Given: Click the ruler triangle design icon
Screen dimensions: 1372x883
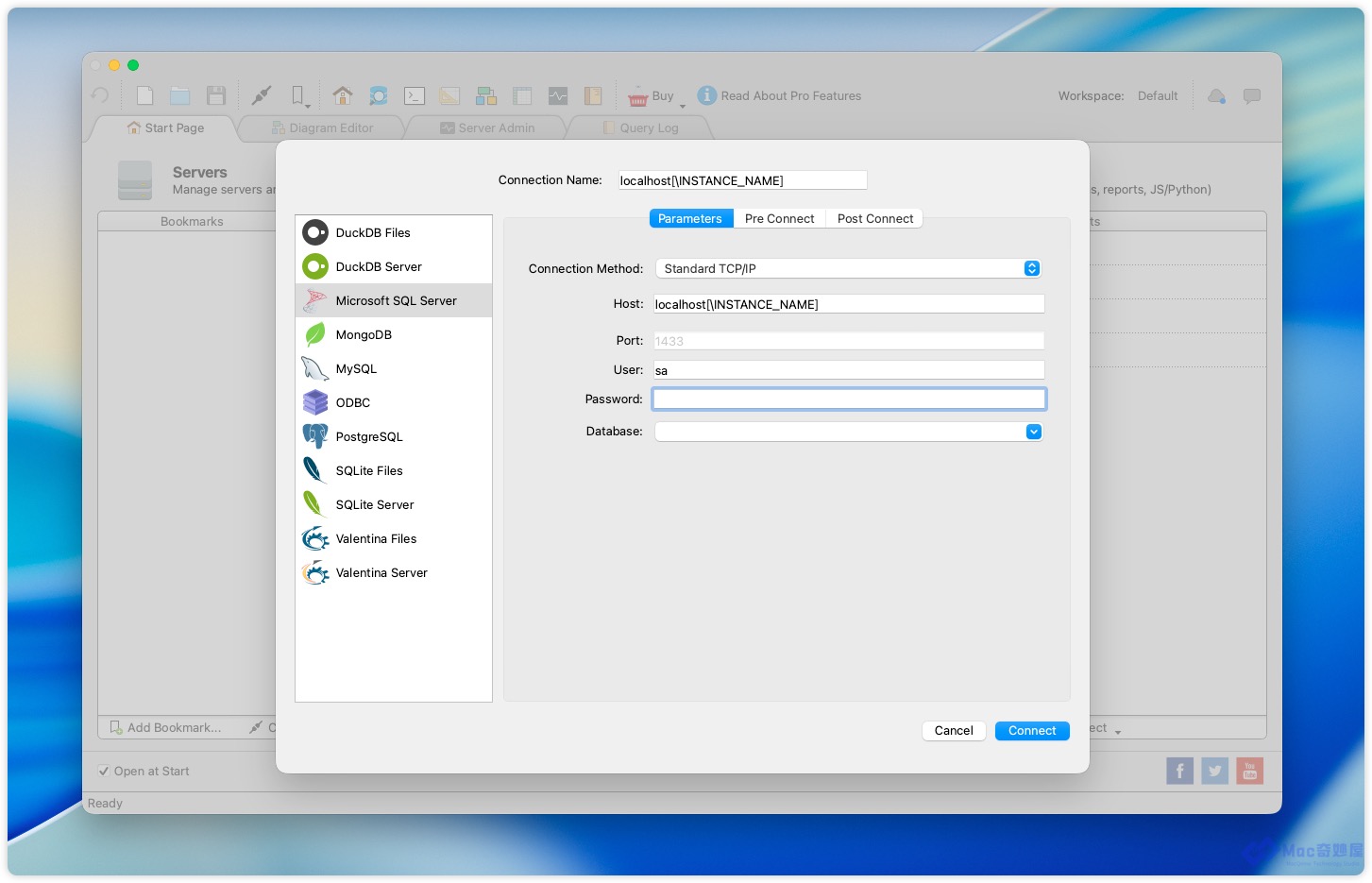Looking at the screenshot, I should point(449,95).
